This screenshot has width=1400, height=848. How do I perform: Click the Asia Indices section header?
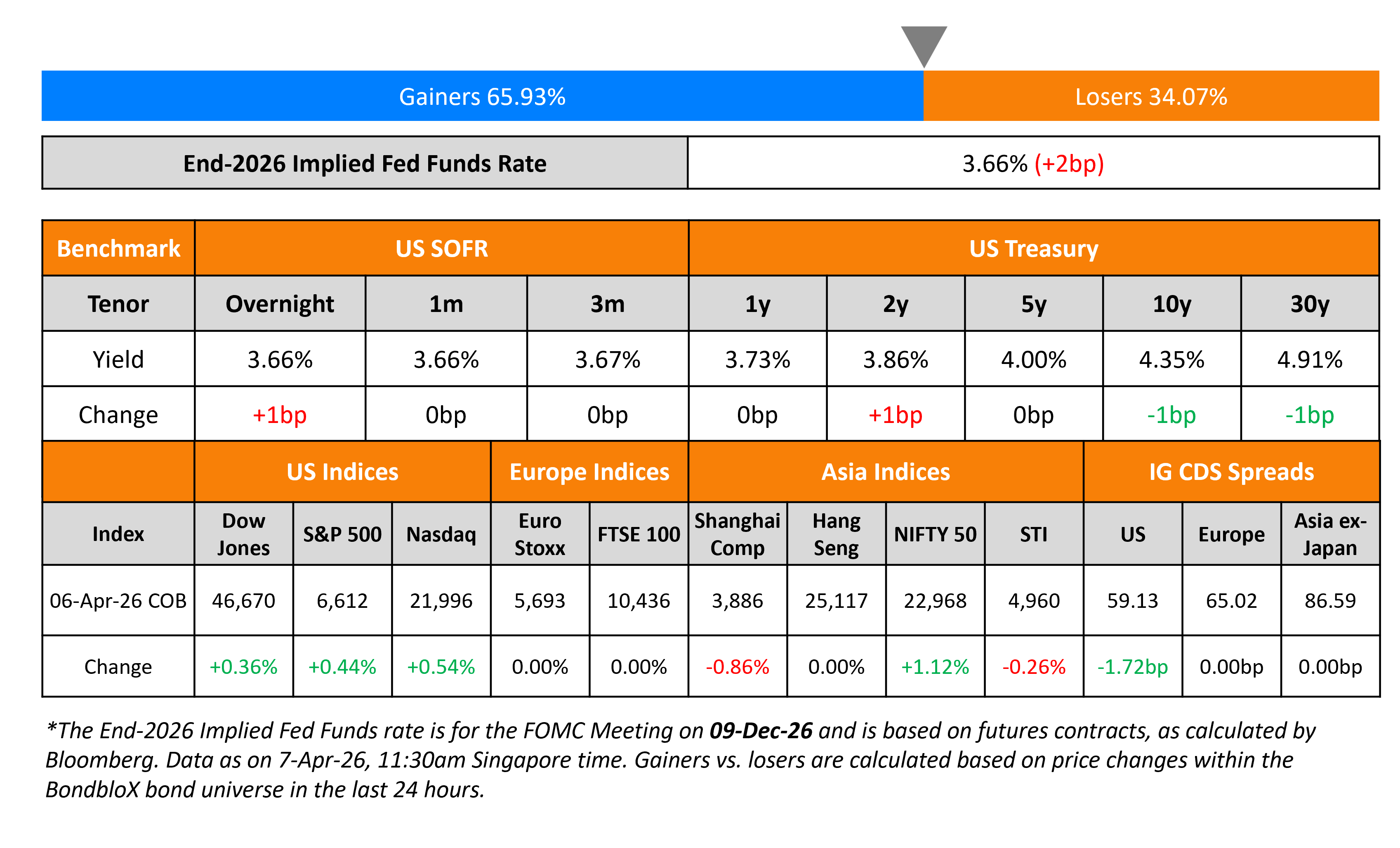click(886, 472)
